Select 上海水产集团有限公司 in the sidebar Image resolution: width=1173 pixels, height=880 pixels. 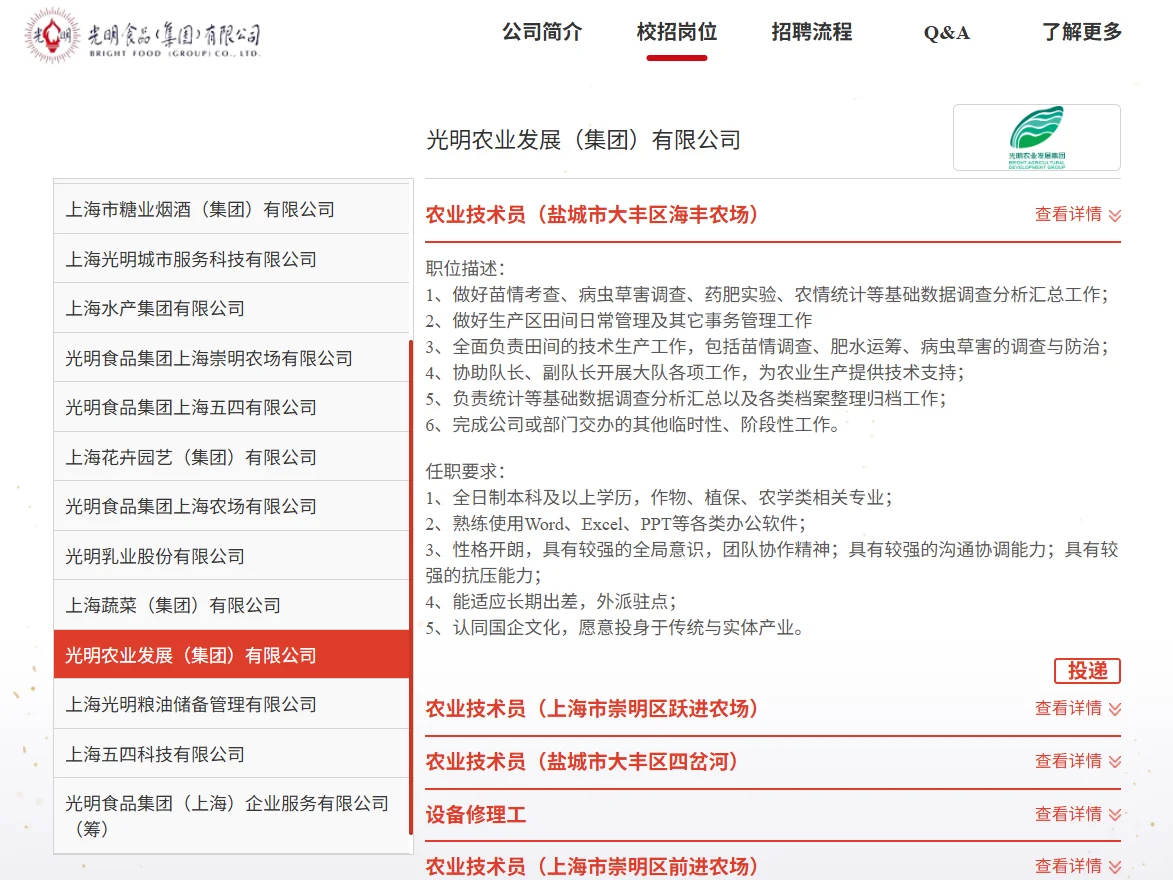(x=231, y=308)
